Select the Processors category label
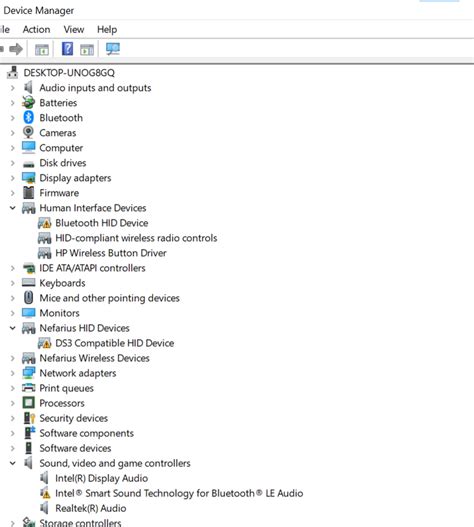This screenshot has height=527, width=474. click(x=62, y=403)
